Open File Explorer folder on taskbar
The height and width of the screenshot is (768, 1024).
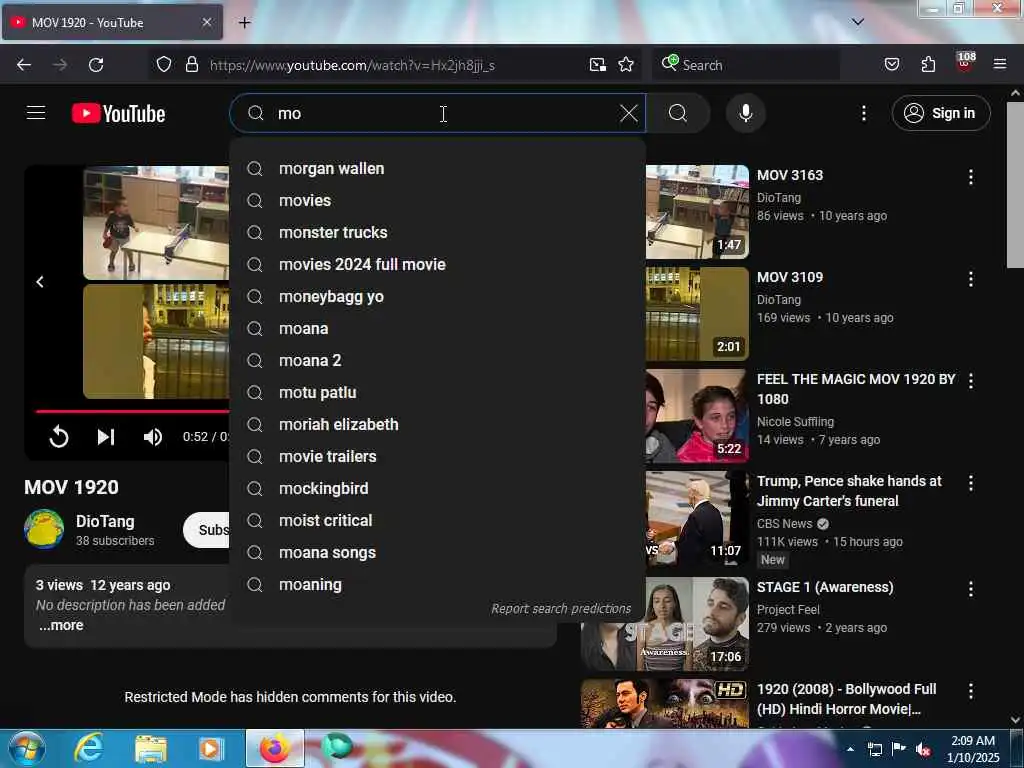(151, 748)
